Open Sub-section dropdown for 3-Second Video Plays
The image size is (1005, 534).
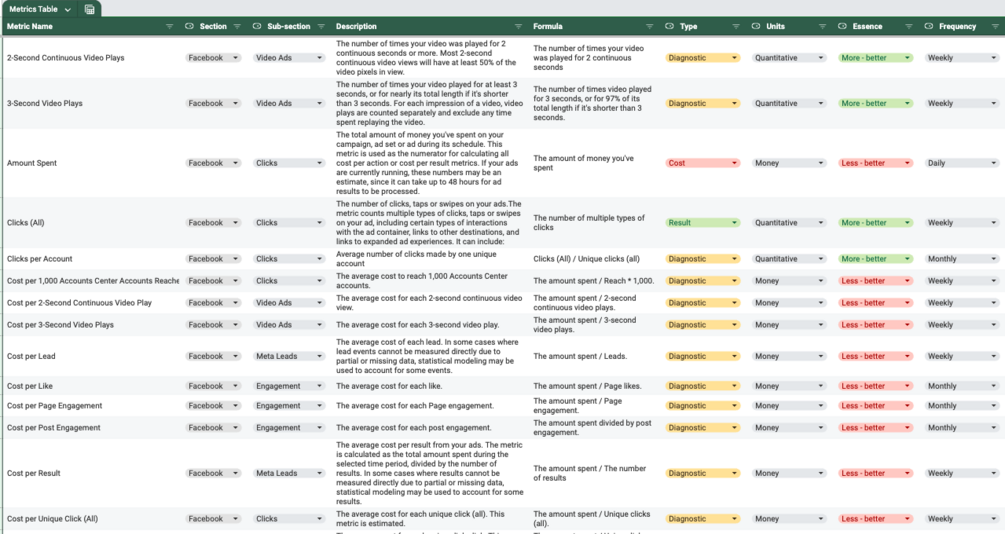pyautogui.click(x=288, y=103)
